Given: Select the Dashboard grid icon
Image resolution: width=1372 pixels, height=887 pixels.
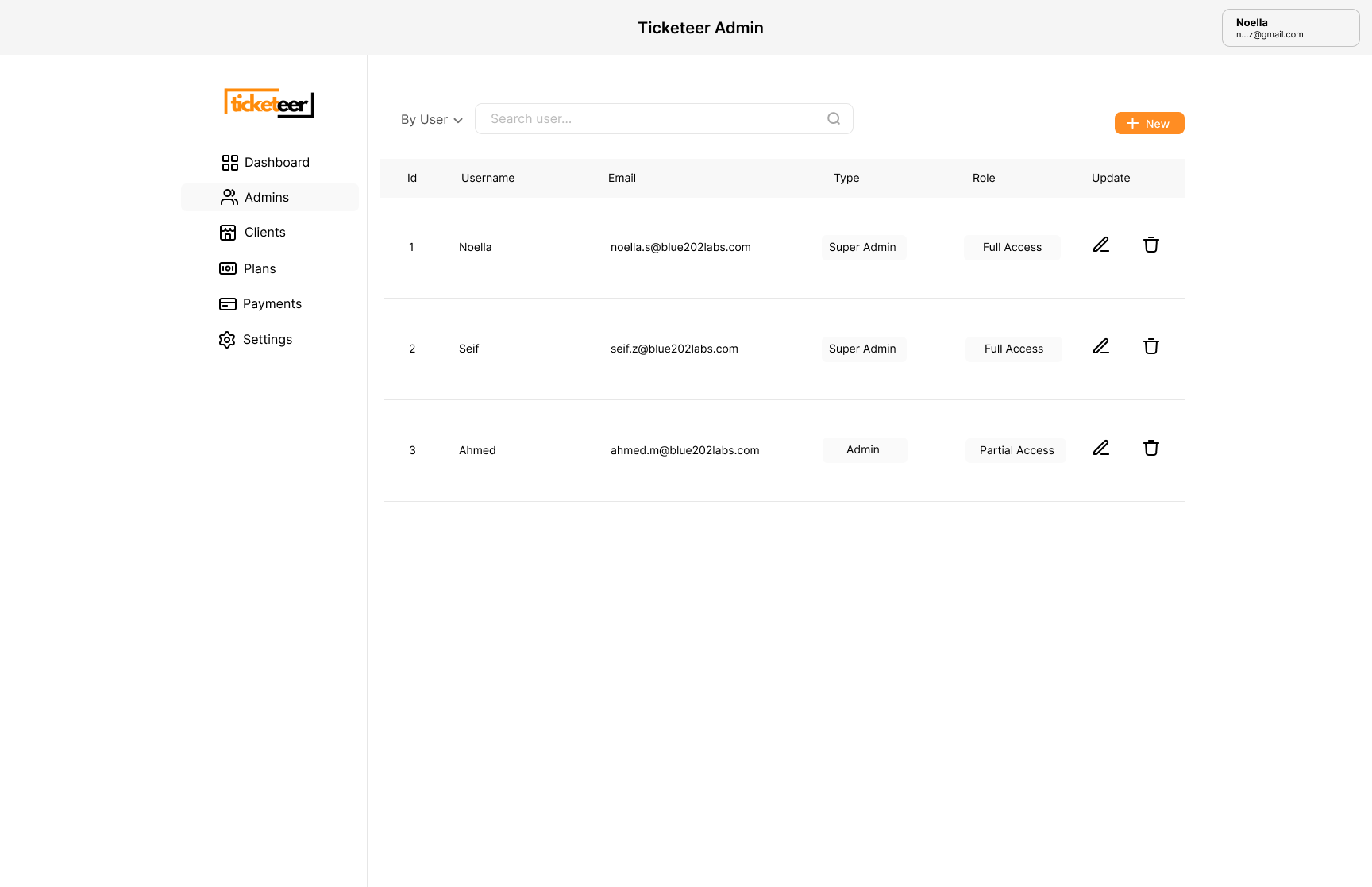Looking at the screenshot, I should 230,162.
